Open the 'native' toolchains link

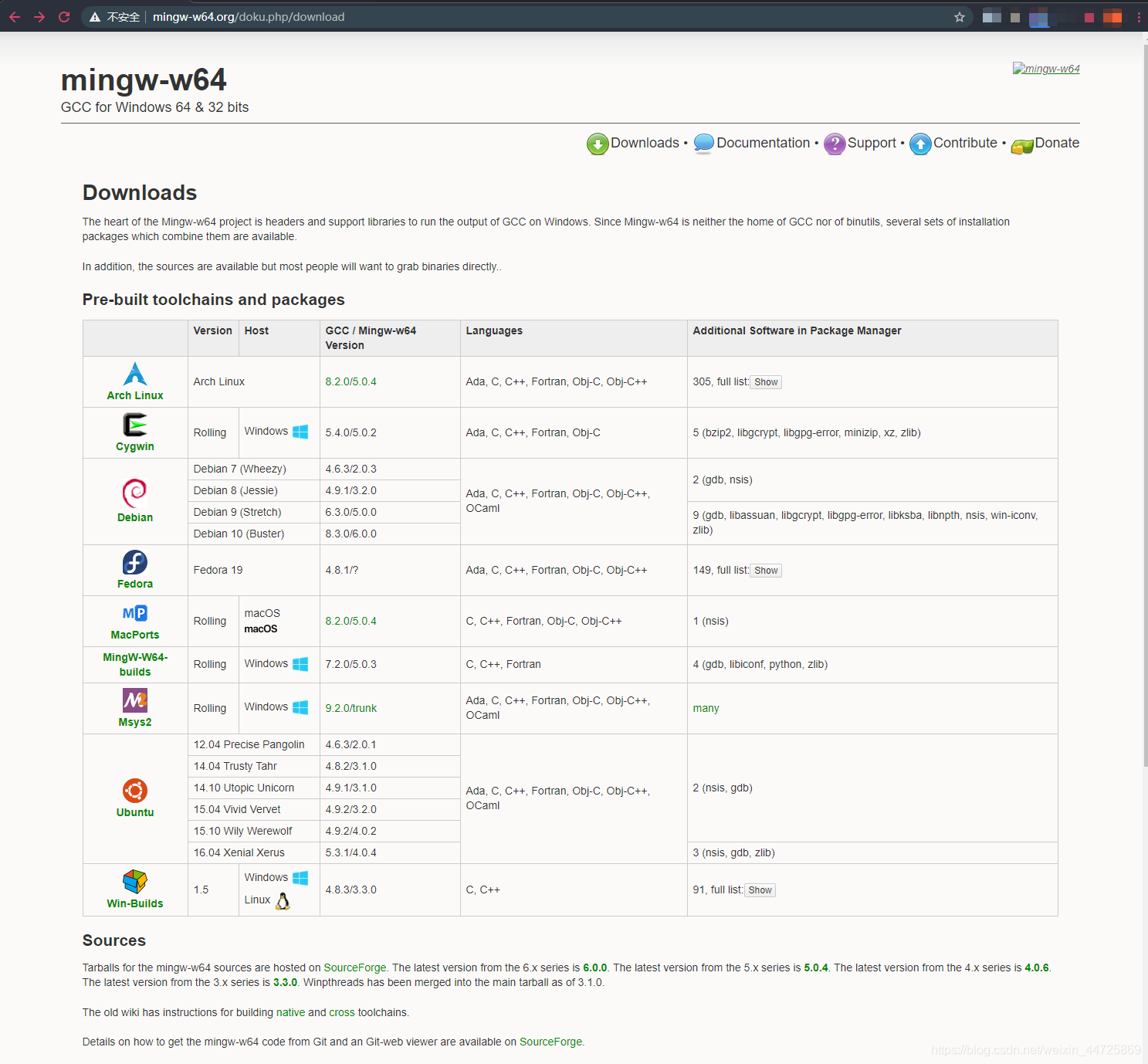point(290,1012)
